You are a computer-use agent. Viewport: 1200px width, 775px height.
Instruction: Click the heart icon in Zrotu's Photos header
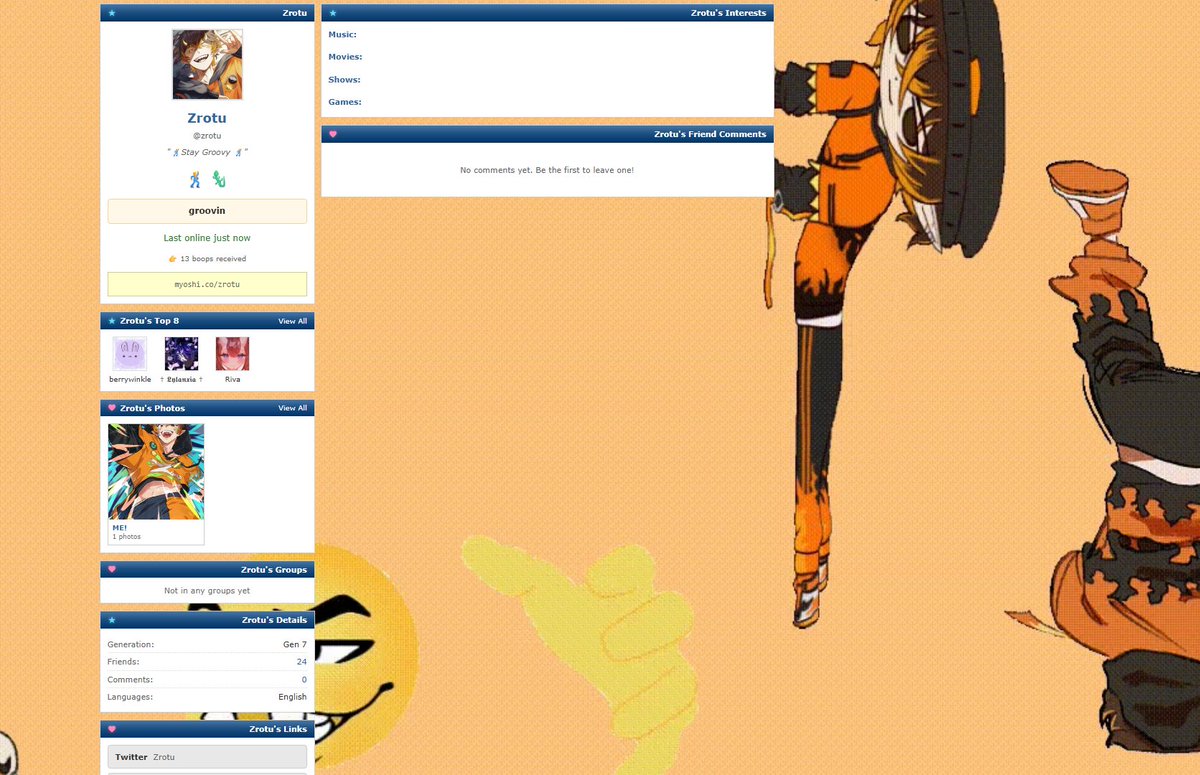(x=112, y=408)
